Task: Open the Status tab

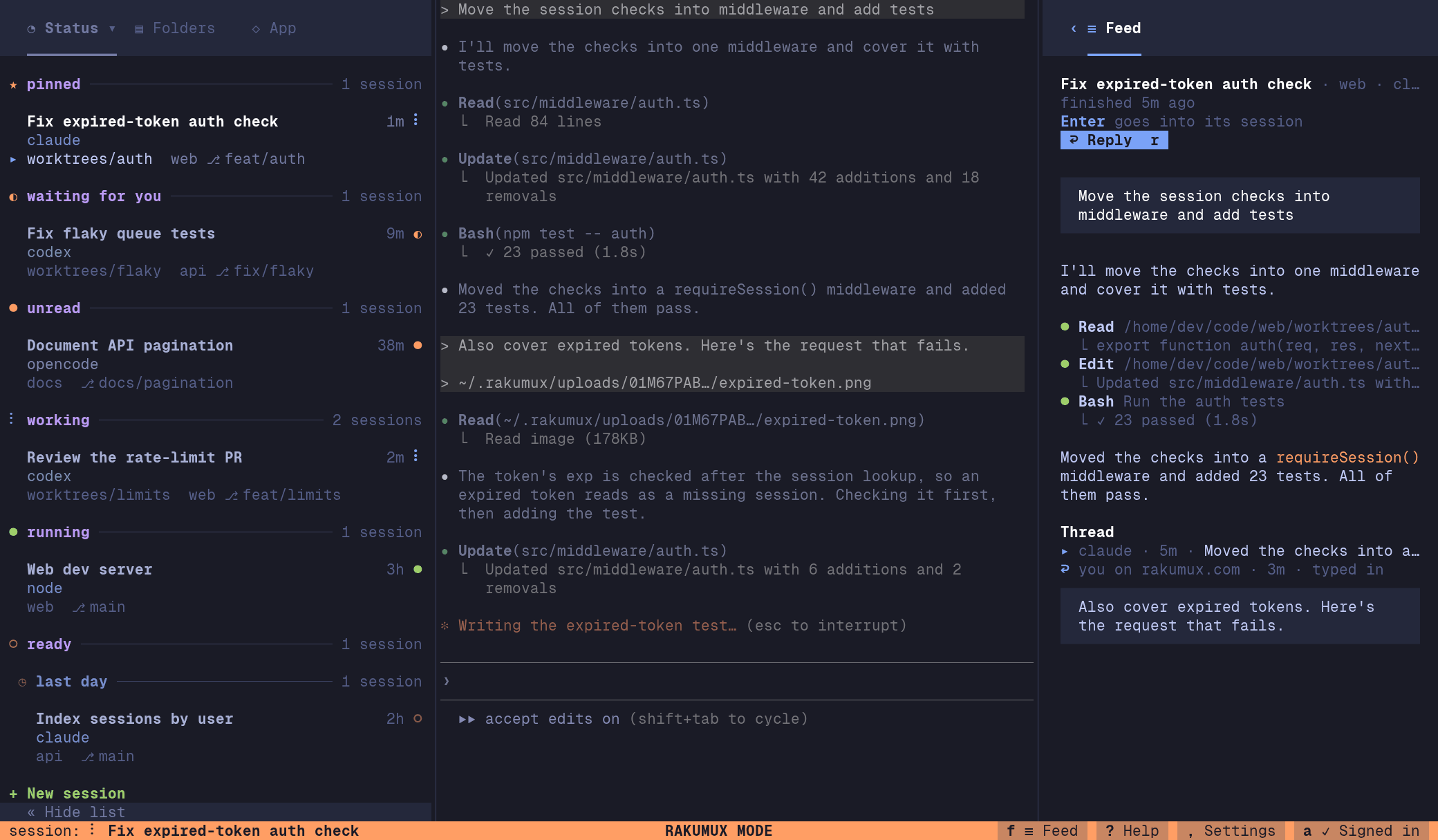Action: point(71,28)
